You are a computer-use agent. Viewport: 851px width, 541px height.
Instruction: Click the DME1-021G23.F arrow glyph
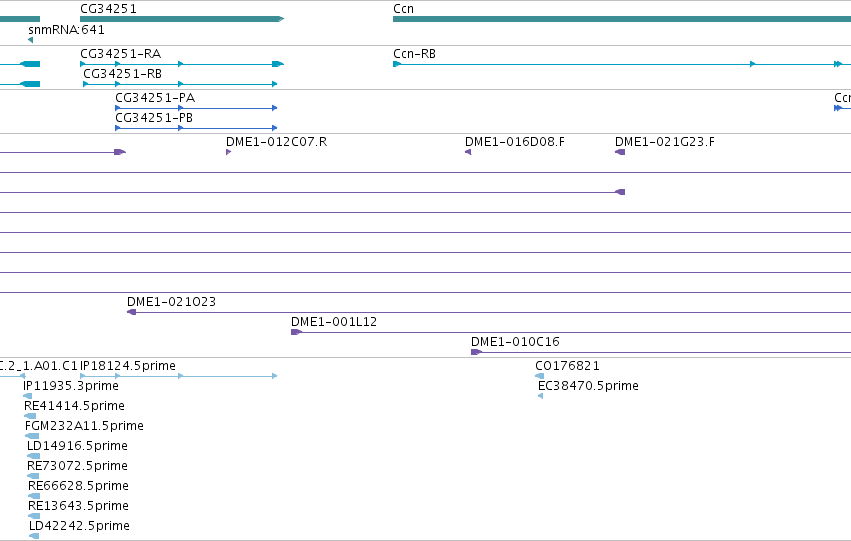coord(620,152)
